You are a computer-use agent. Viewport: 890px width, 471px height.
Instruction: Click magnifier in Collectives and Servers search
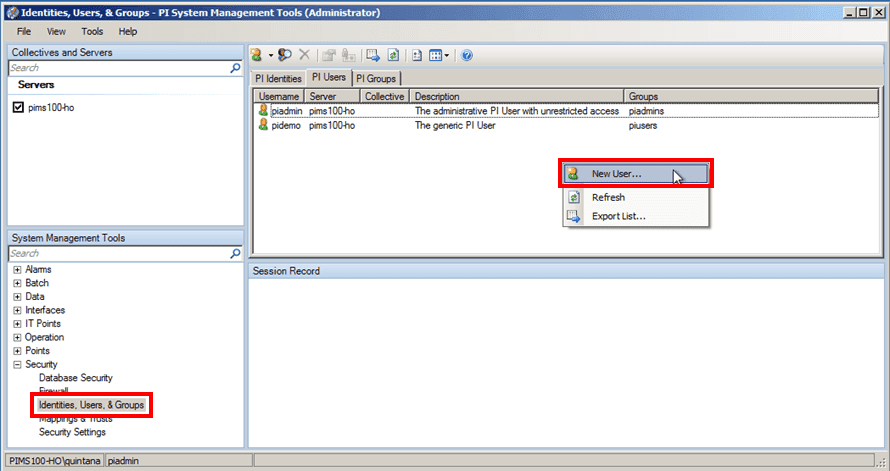235,68
